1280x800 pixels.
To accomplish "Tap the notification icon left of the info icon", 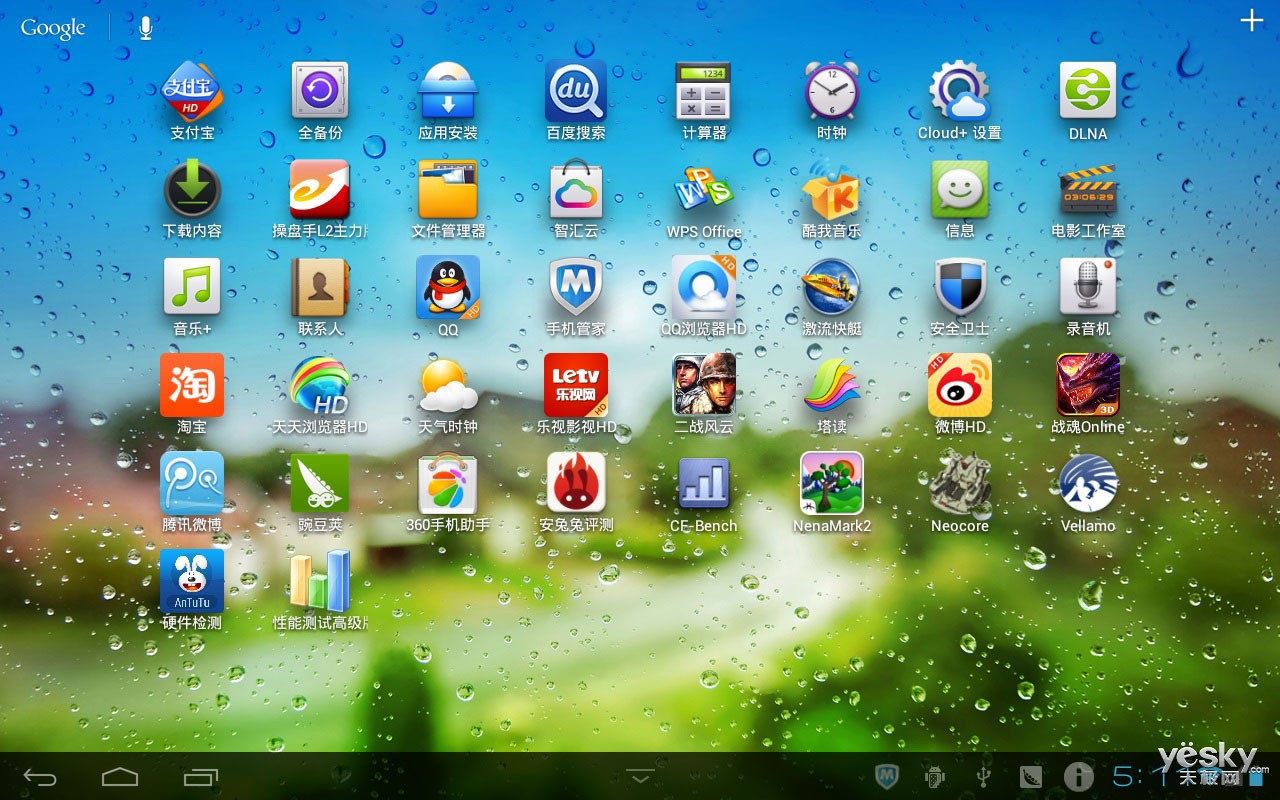I will coord(1030,777).
